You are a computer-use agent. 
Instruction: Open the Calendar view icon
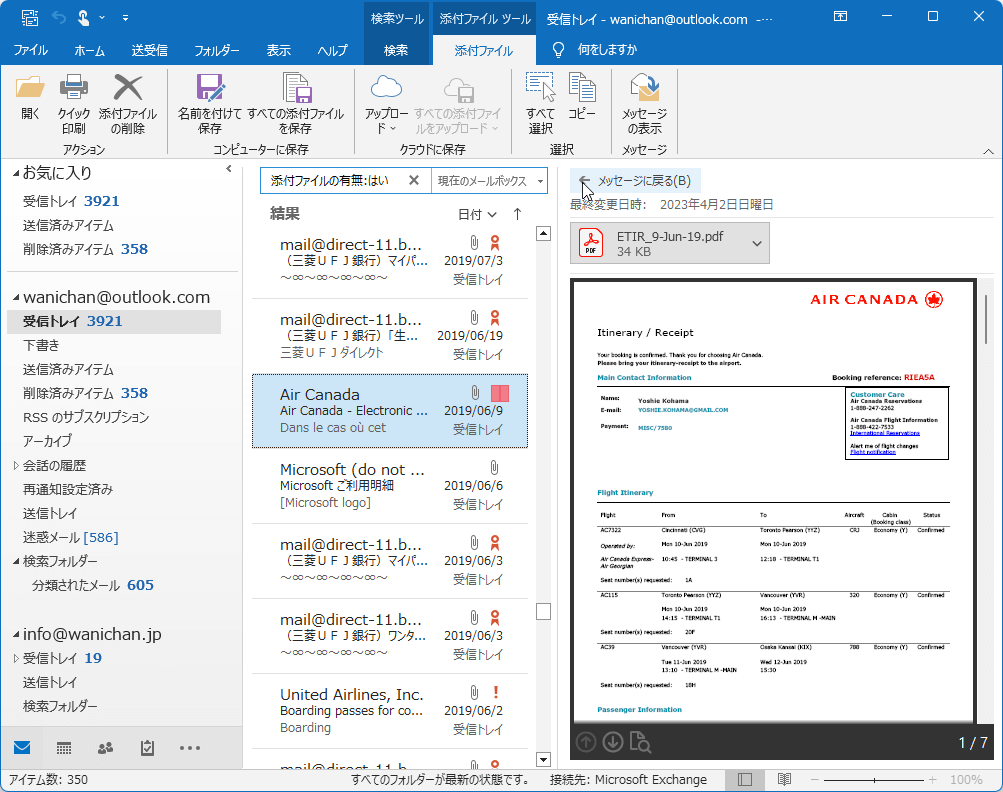(64, 748)
